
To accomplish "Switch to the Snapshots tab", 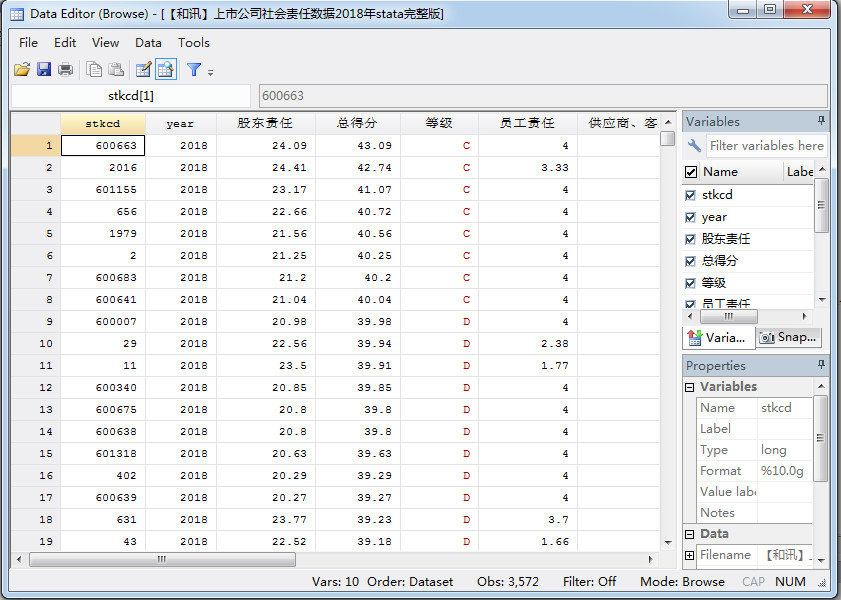I will click(x=788, y=337).
